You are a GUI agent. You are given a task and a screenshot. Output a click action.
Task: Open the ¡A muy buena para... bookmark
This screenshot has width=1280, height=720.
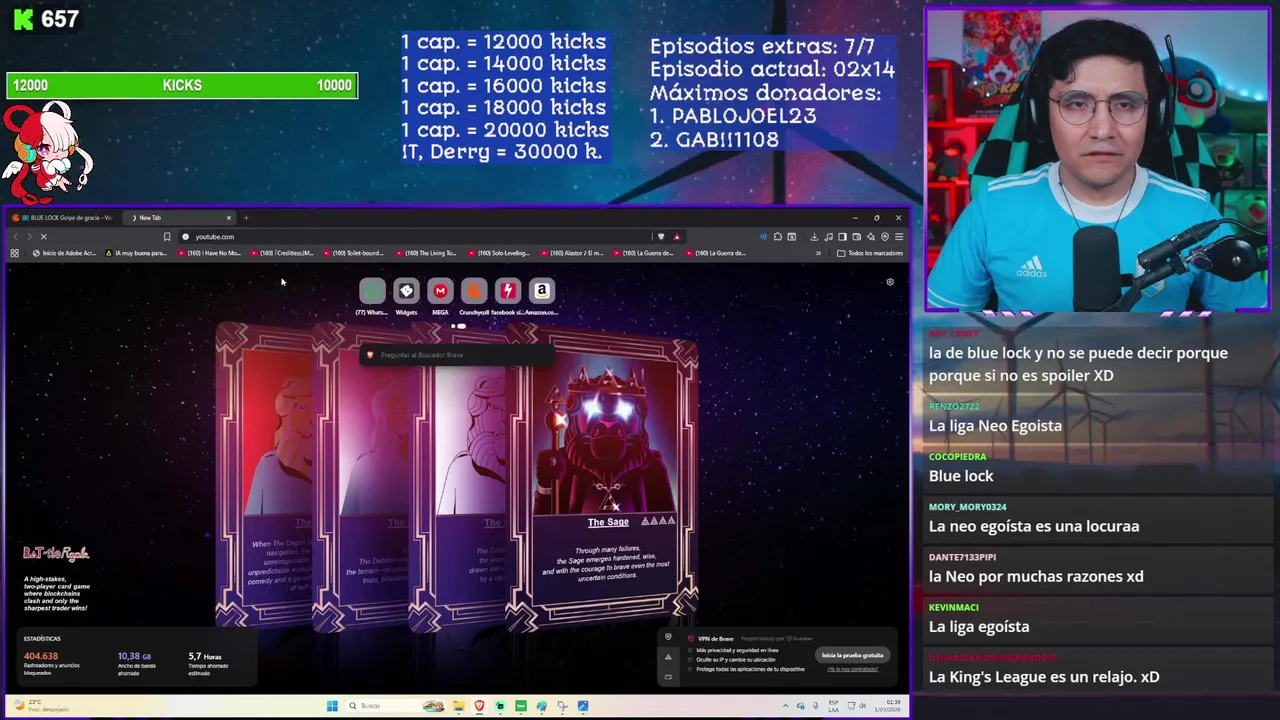[x=138, y=253]
